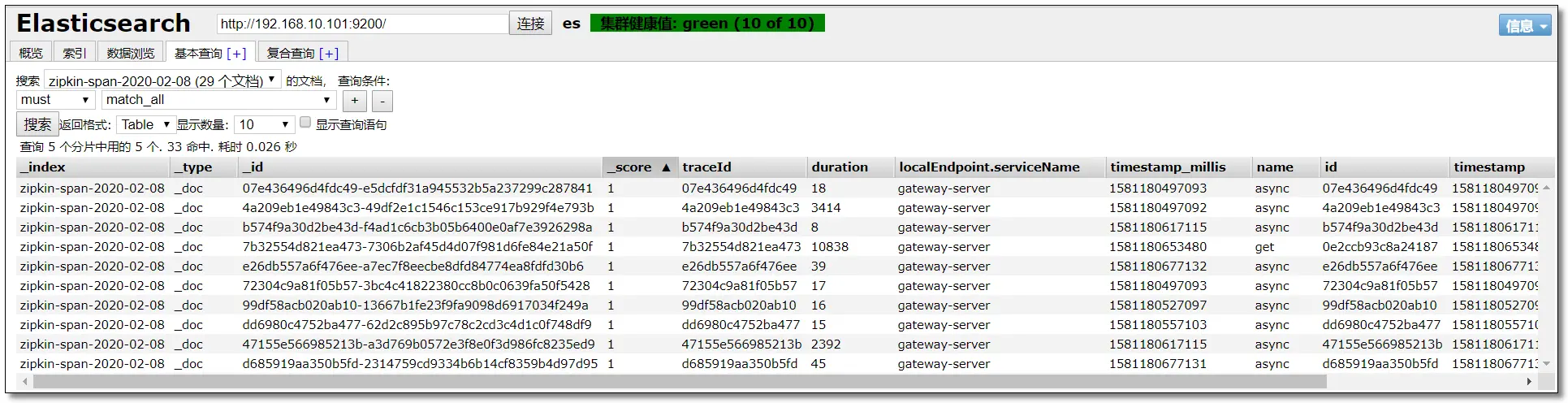Click the Elasticsearch title heading
Screen dimensions: 1568x403
(x=104, y=24)
